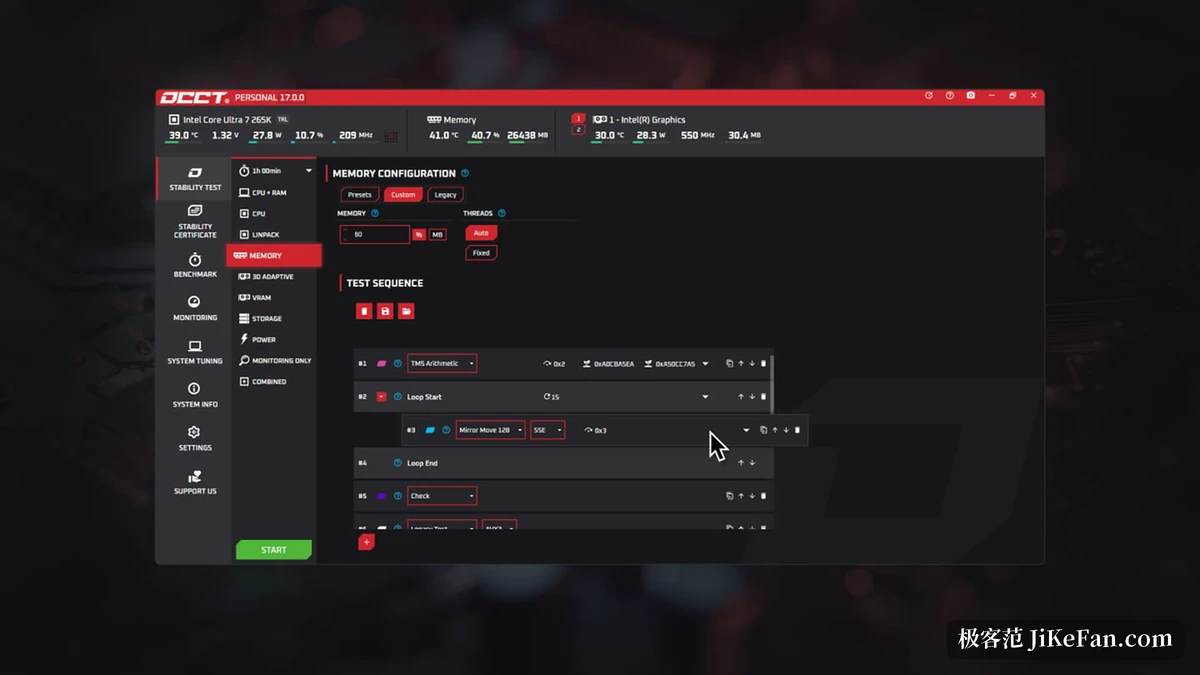Viewport: 1200px width, 675px height.
Task: Open help from the title bar question icon
Action: point(950,96)
